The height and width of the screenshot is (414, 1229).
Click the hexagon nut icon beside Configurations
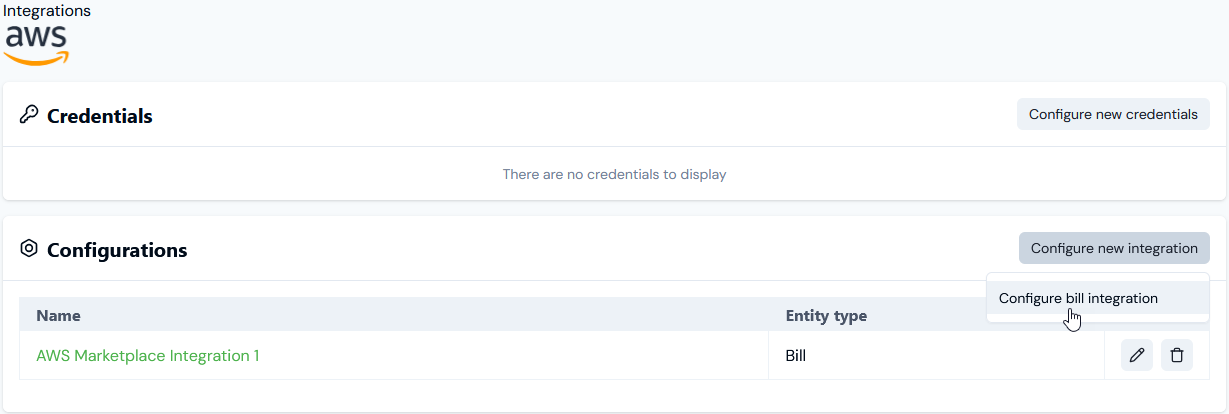28,249
